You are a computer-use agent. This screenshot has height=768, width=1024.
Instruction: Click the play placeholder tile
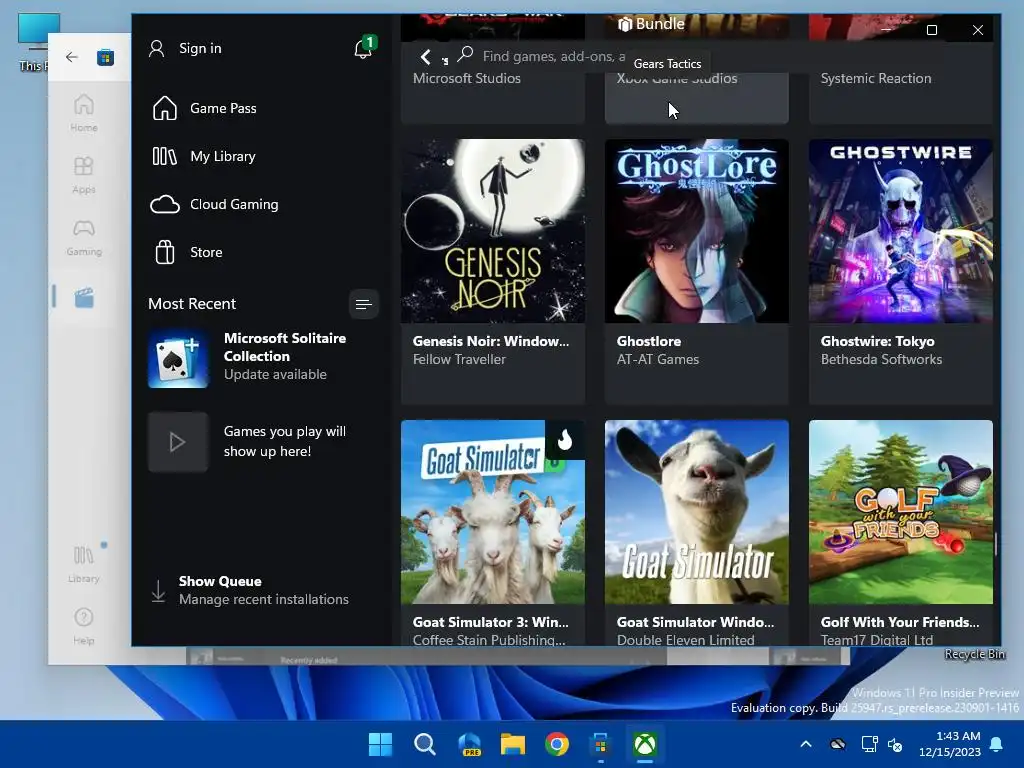178,442
